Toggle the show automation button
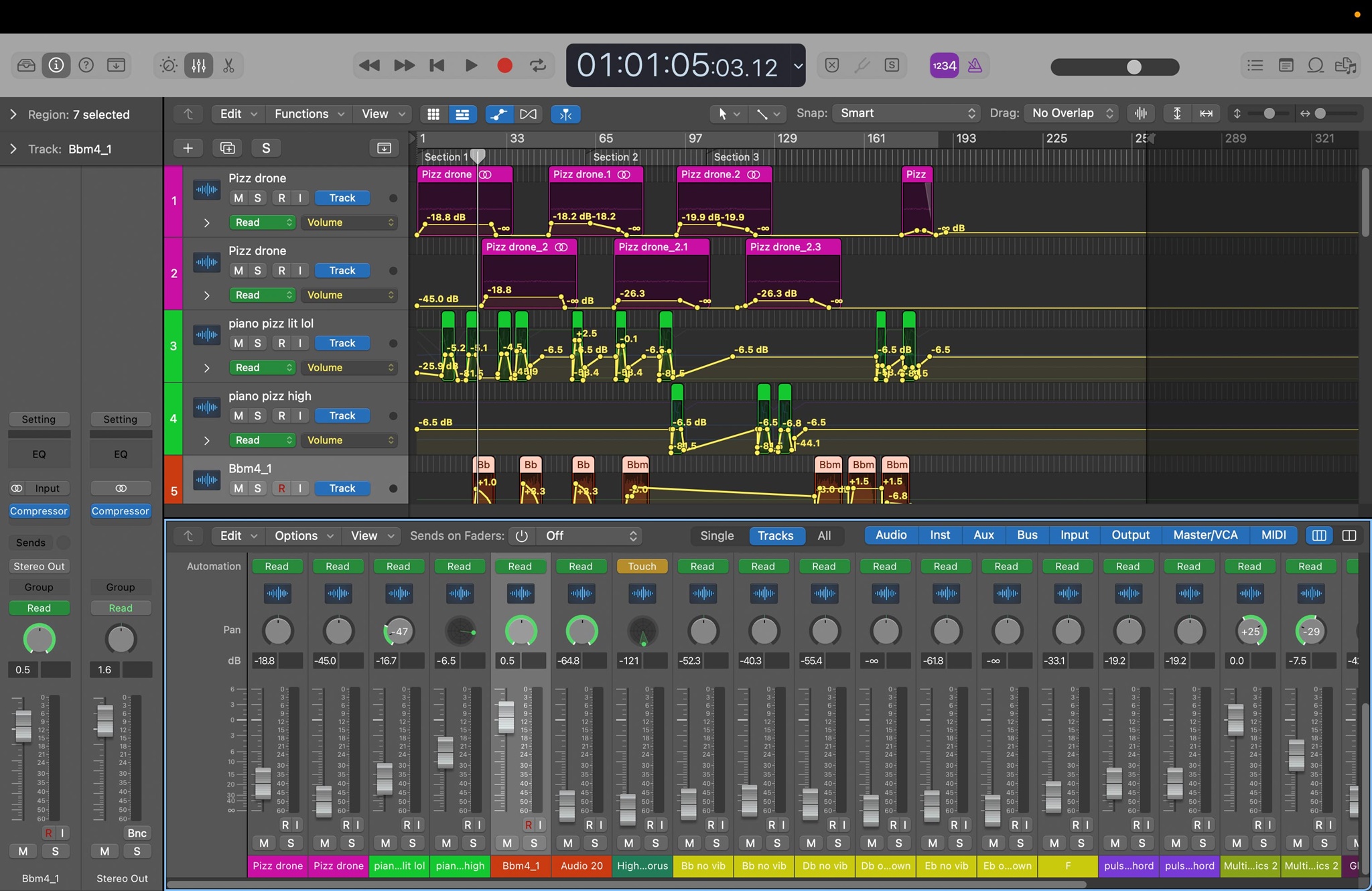Image resolution: width=1372 pixels, height=891 pixels. click(498, 114)
